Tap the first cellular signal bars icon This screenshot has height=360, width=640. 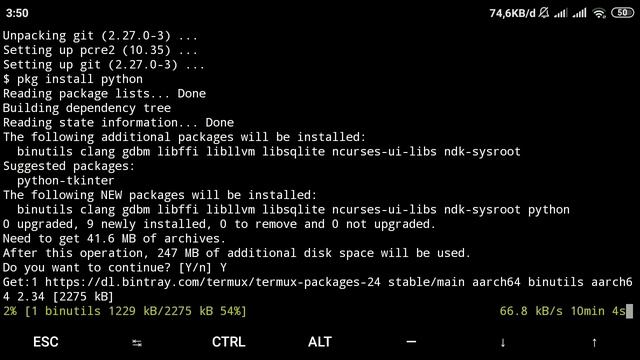point(561,13)
